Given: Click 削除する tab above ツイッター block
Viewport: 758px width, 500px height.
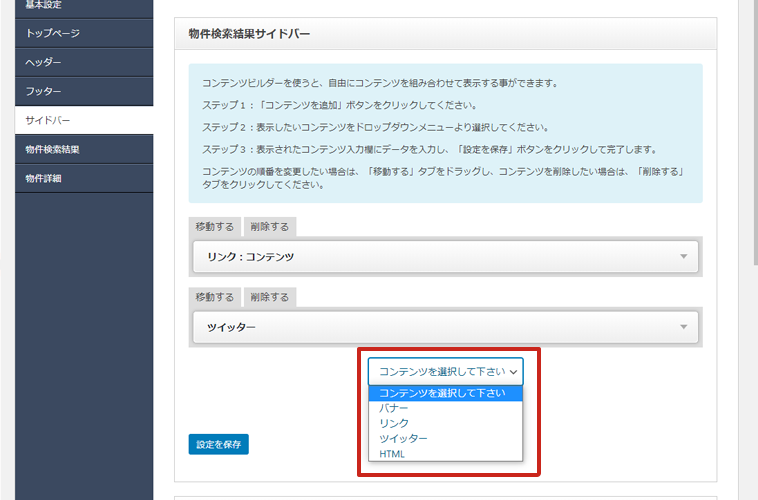Looking at the screenshot, I should pyautogui.click(x=270, y=297).
